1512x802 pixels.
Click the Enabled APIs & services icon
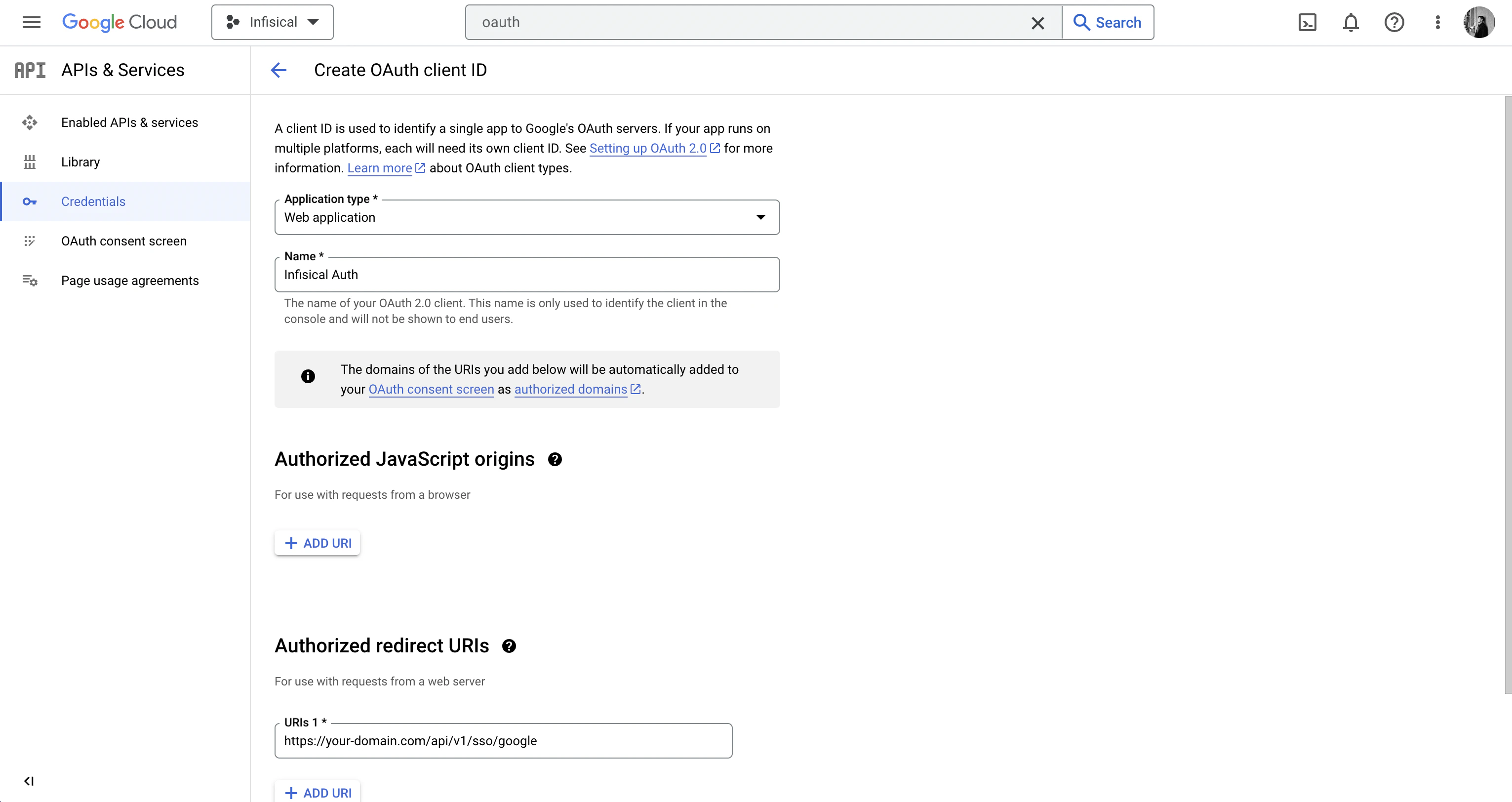click(30, 122)
